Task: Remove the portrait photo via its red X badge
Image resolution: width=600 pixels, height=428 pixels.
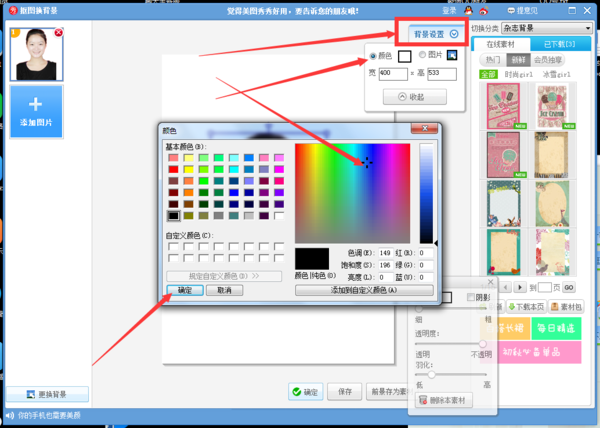Action: pyautogui.click(x=59, y=33)
